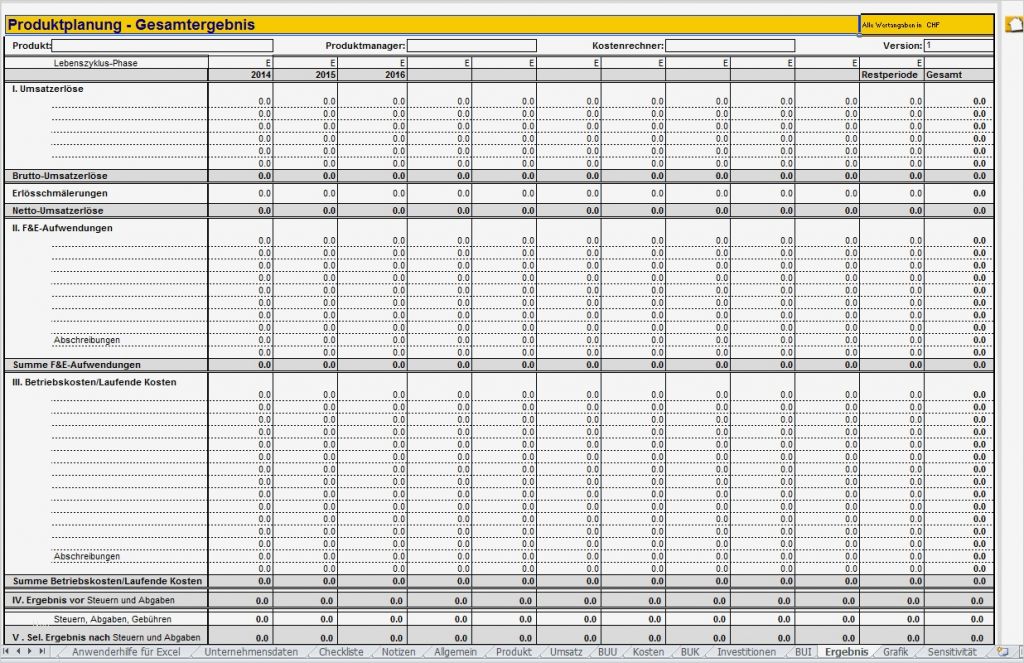1024x663 pixels.
Task: Click Abschreibungen under Betriebskosten section
Action: [87, 557]
